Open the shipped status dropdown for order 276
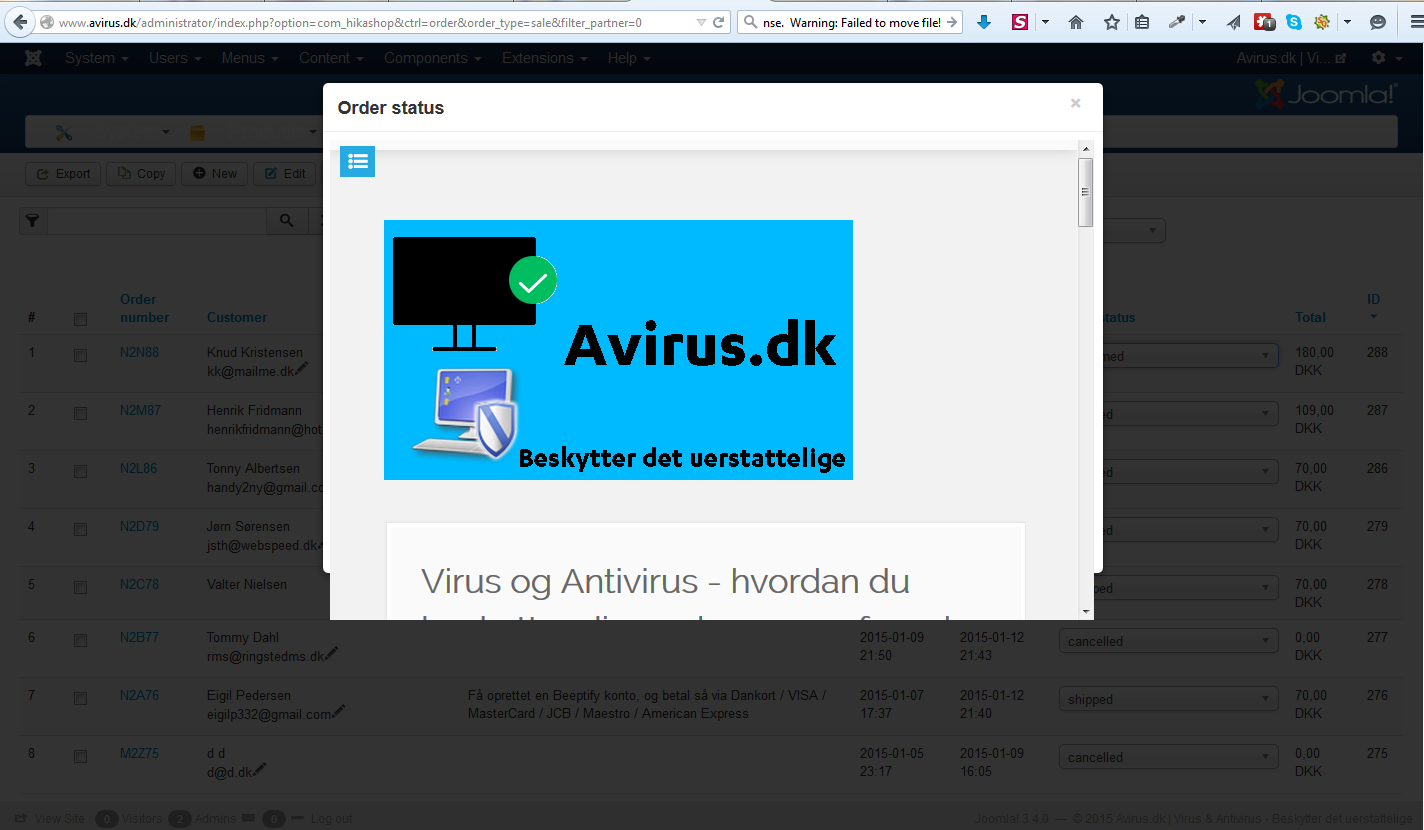The width and height of the screenshot is (1424, 830). 1169,699
